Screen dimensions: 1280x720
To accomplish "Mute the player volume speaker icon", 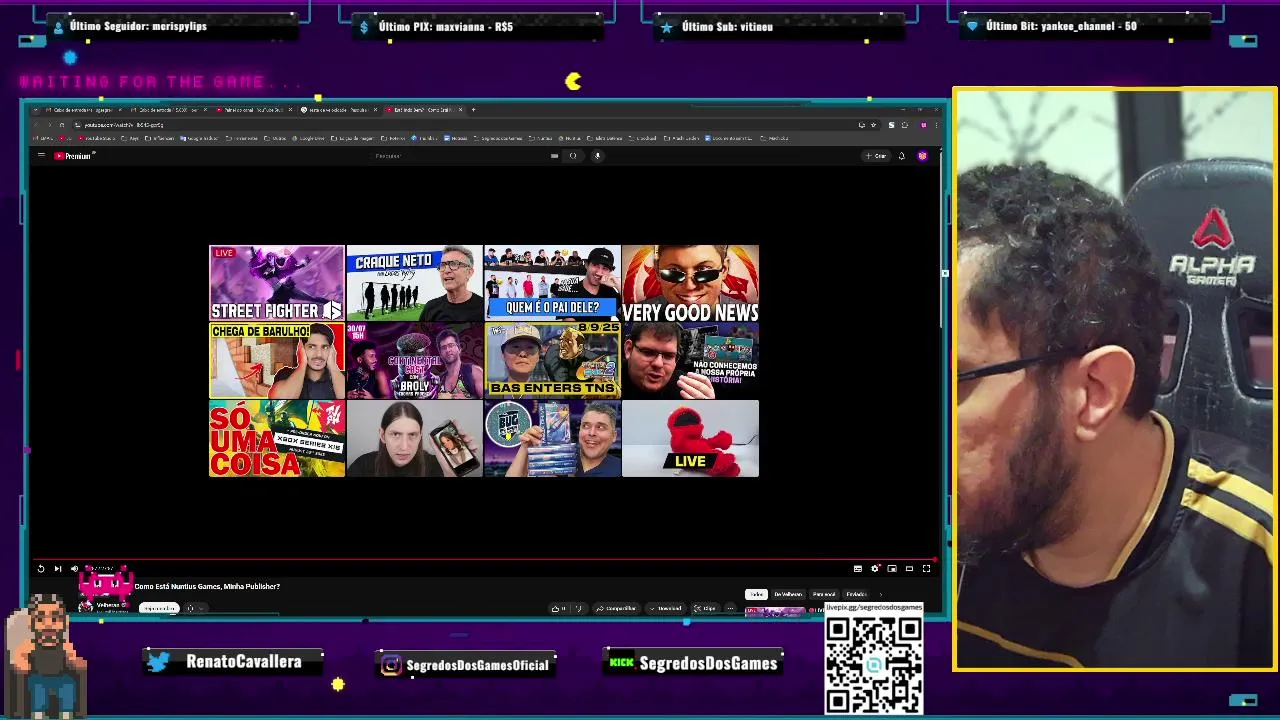I will click(74, 568).
